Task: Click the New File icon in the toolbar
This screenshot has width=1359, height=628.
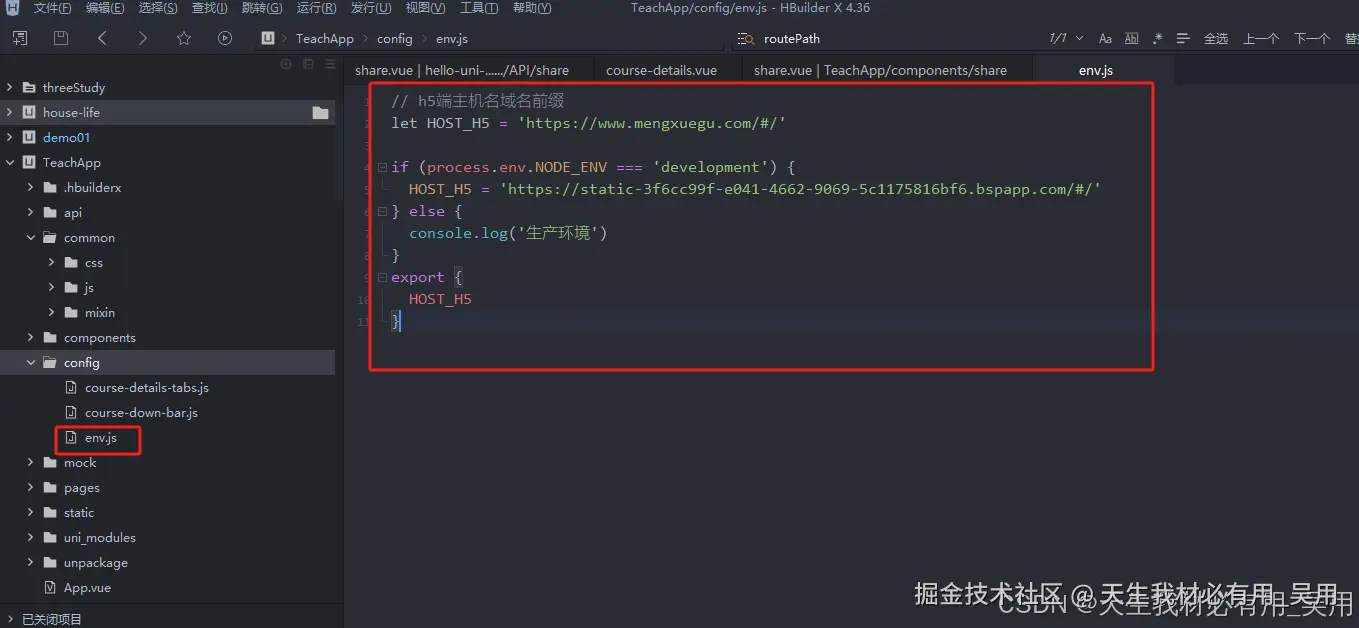Action: click(19, 38)
